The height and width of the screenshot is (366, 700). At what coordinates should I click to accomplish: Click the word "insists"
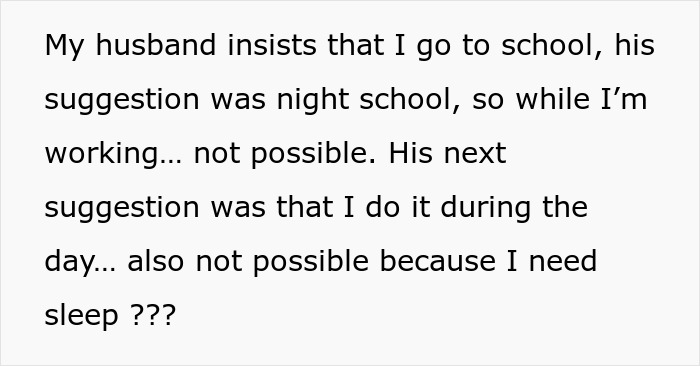(x=272, y=45)
